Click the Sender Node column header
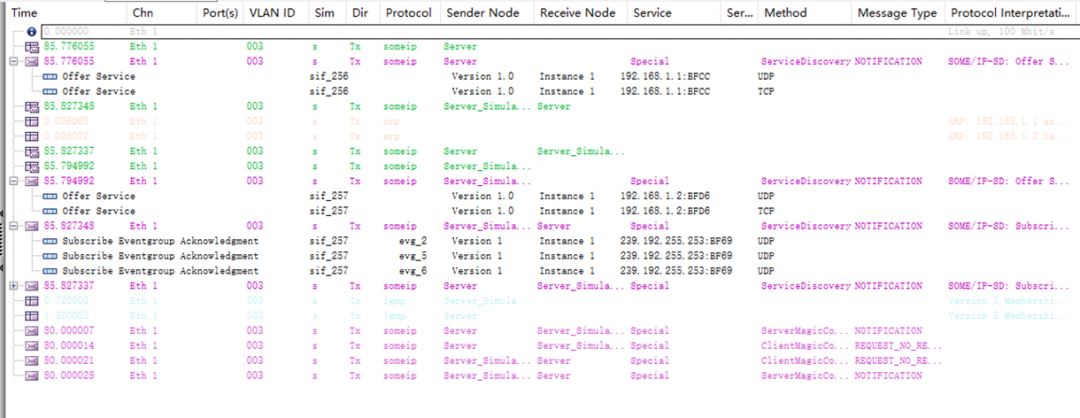 click(x=487, y=13)
